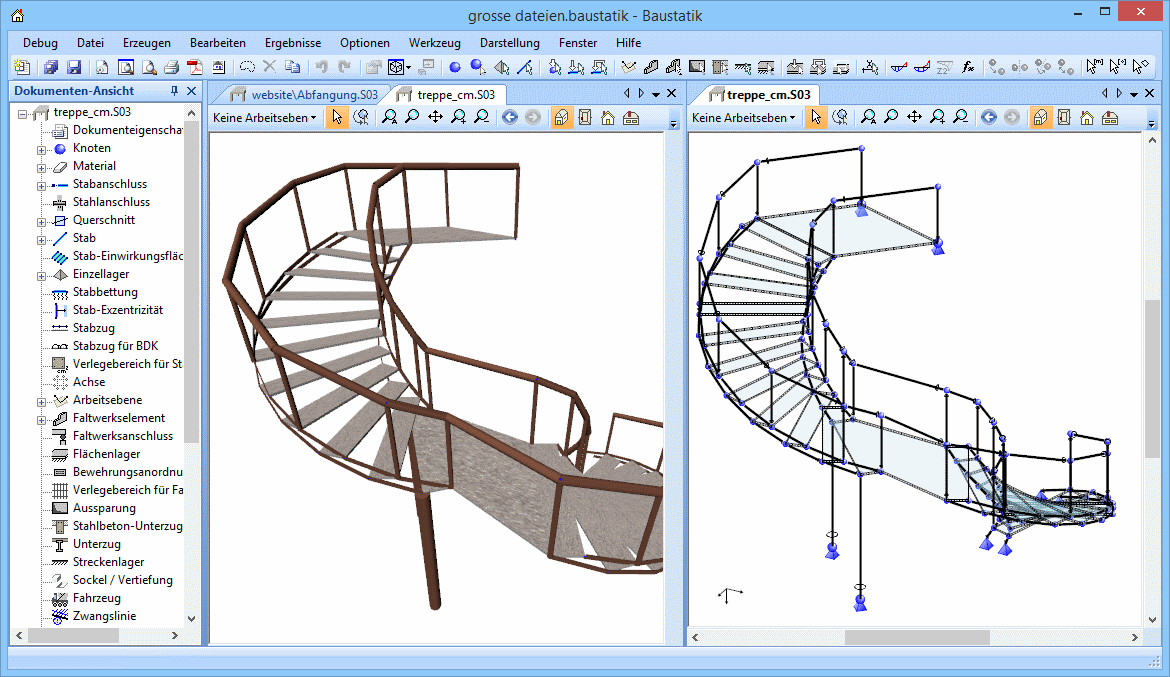Expand the Knoten tree node
This screenshot has height=677, width=1170.
(x=42, y=149)
